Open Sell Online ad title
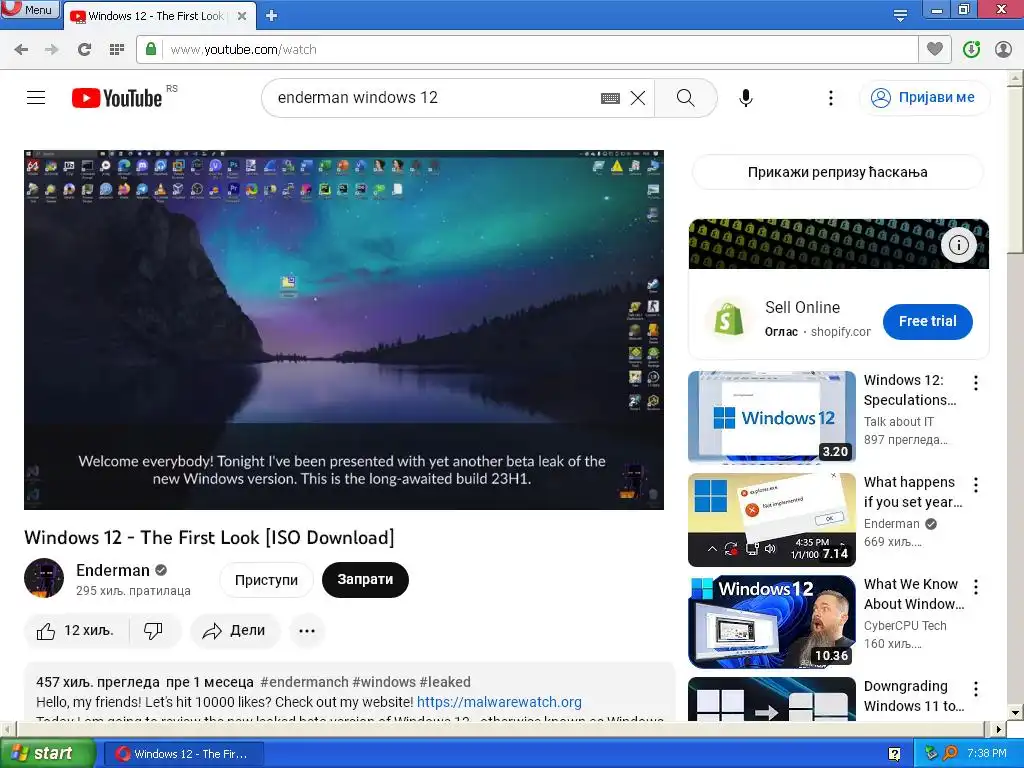The width and height of the screenshot is (1024, 768). click(803, 308)
